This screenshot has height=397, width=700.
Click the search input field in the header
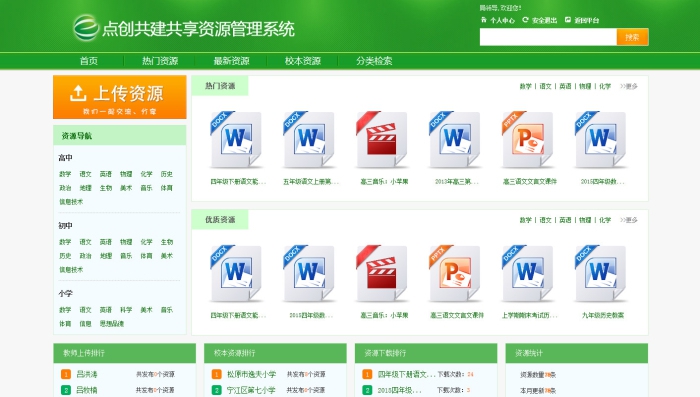[x=548, y=37]
